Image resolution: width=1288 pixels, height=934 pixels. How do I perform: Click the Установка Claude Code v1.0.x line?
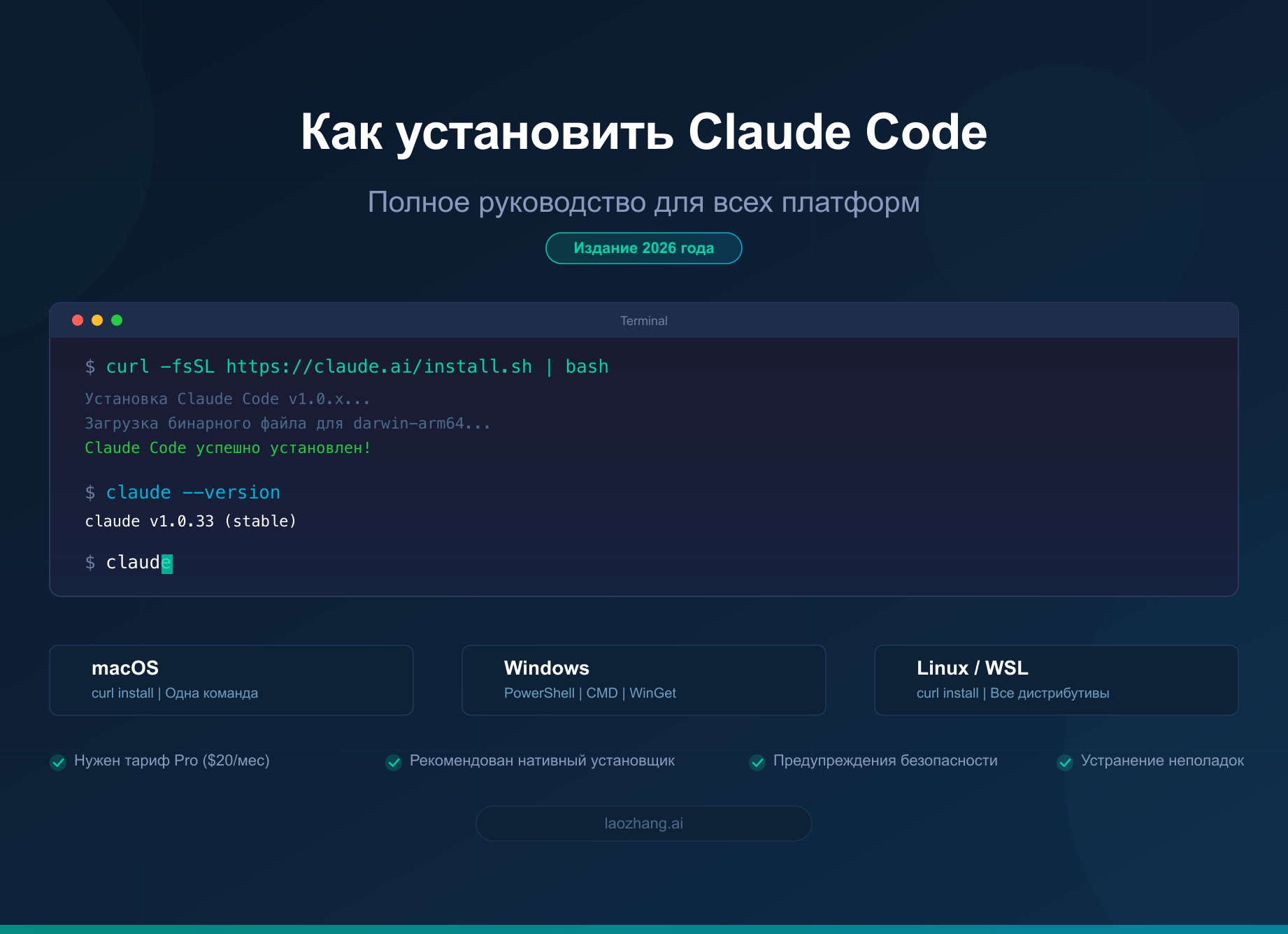coord(228,399)
